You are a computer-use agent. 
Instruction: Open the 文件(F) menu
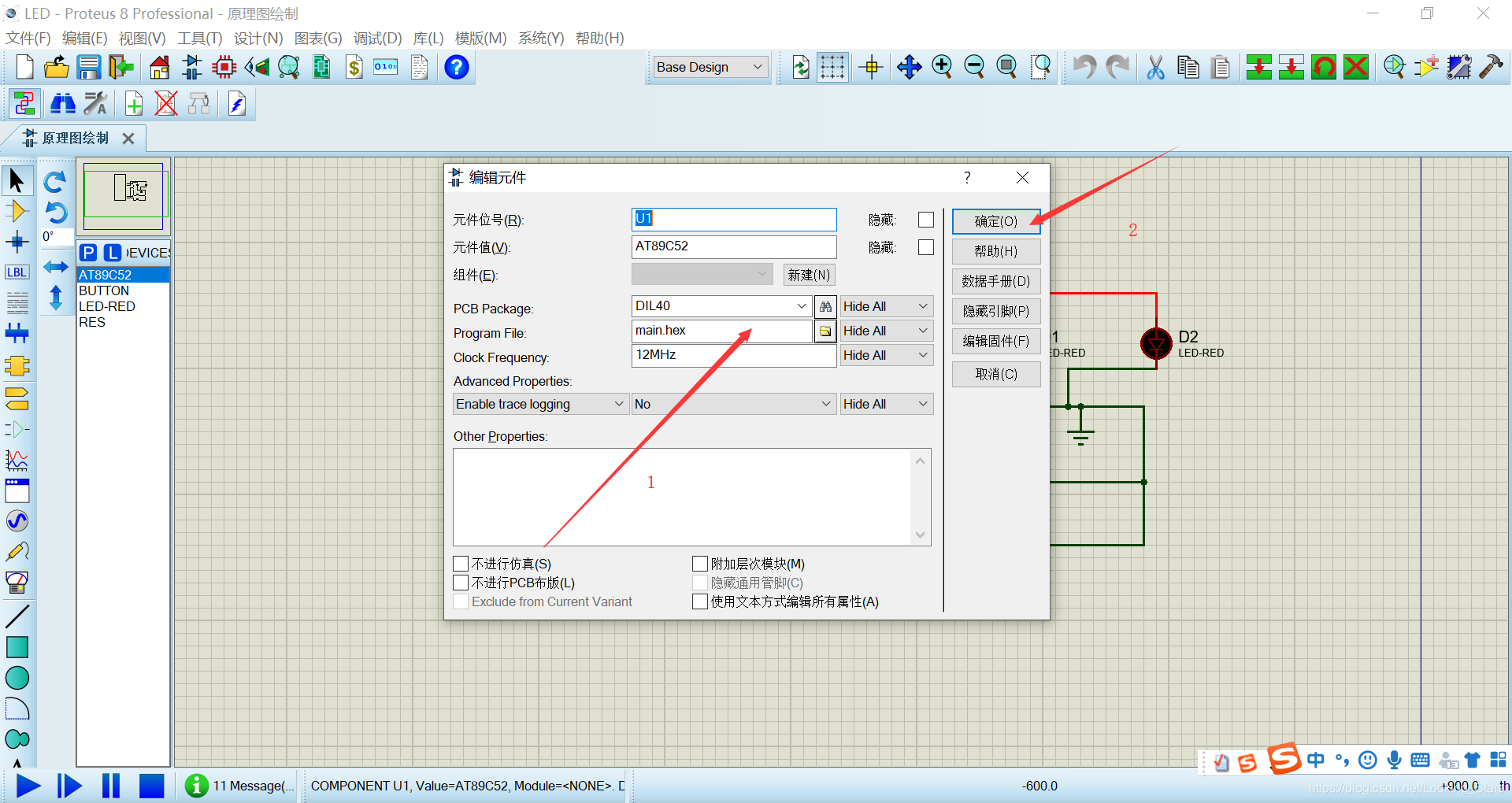coord(28,38)
